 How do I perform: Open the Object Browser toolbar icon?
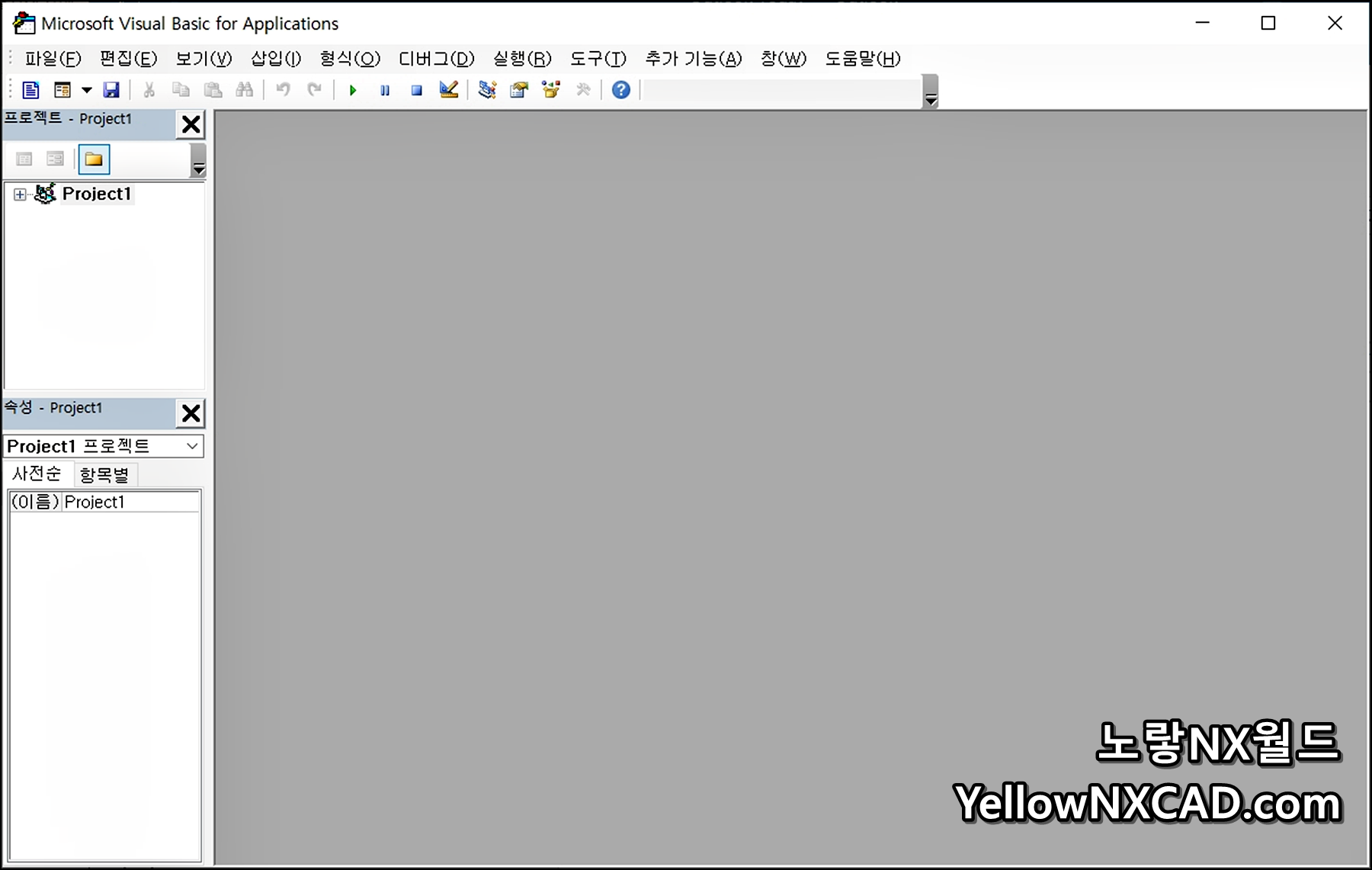click(551, 90)
